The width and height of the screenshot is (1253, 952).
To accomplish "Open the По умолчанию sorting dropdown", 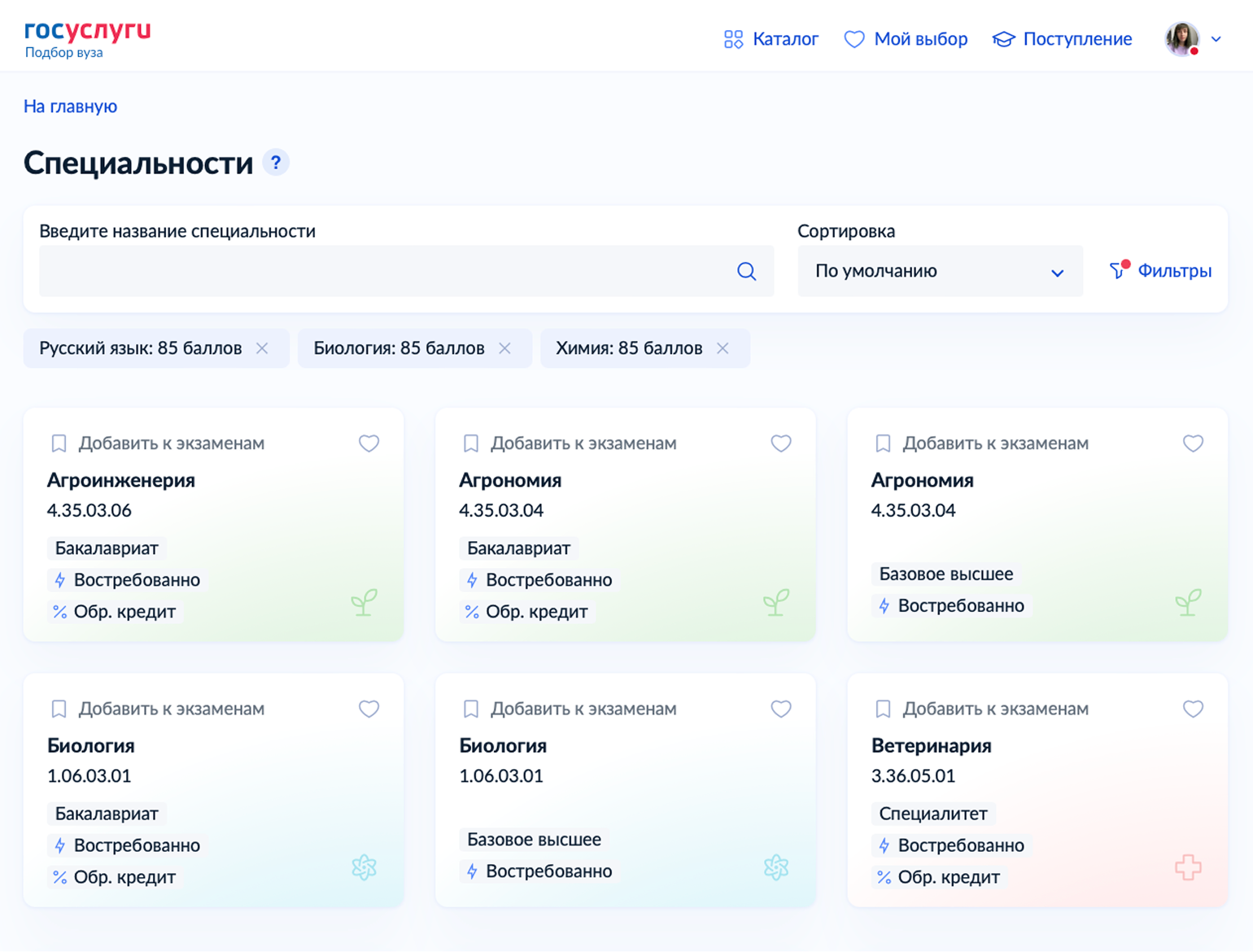I will tap(940, 271).
